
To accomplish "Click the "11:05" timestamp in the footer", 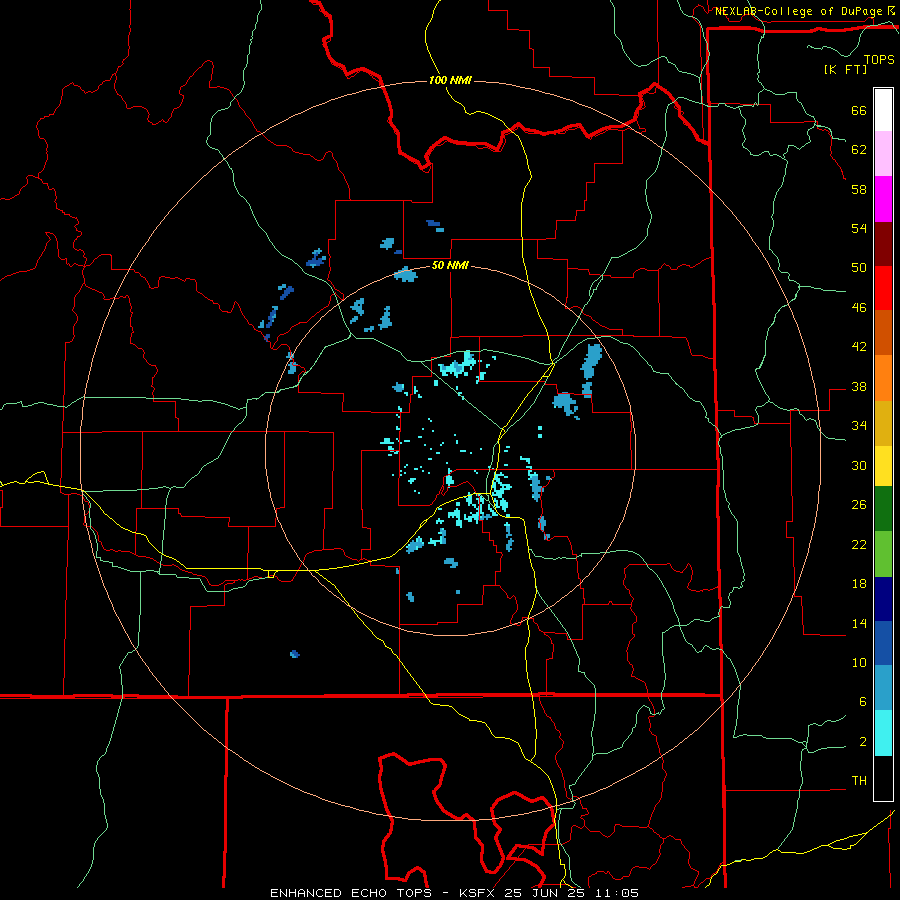I will click(x=617, y=893).
